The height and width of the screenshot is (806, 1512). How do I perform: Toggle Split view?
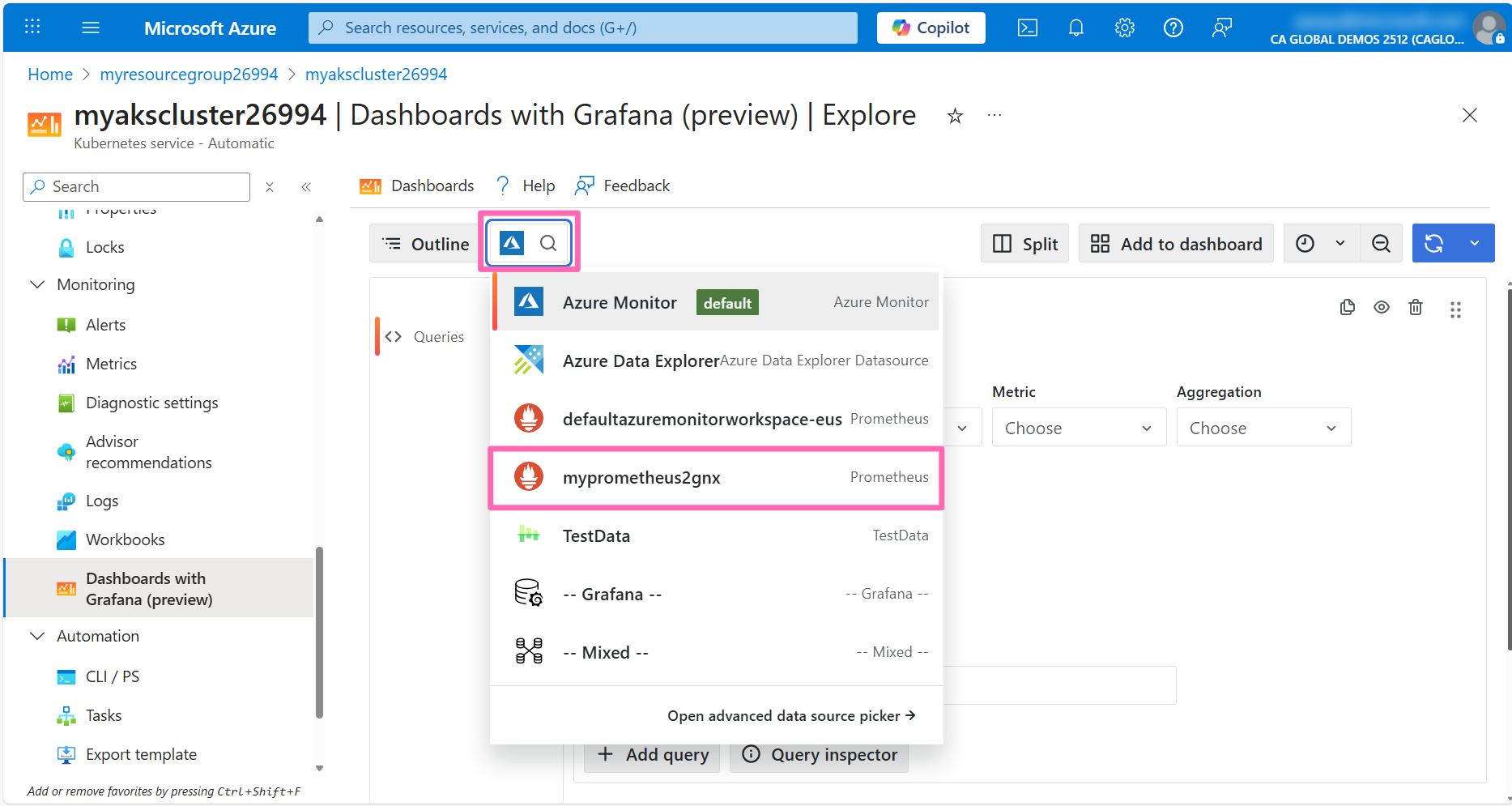[x=1024, y=244]
